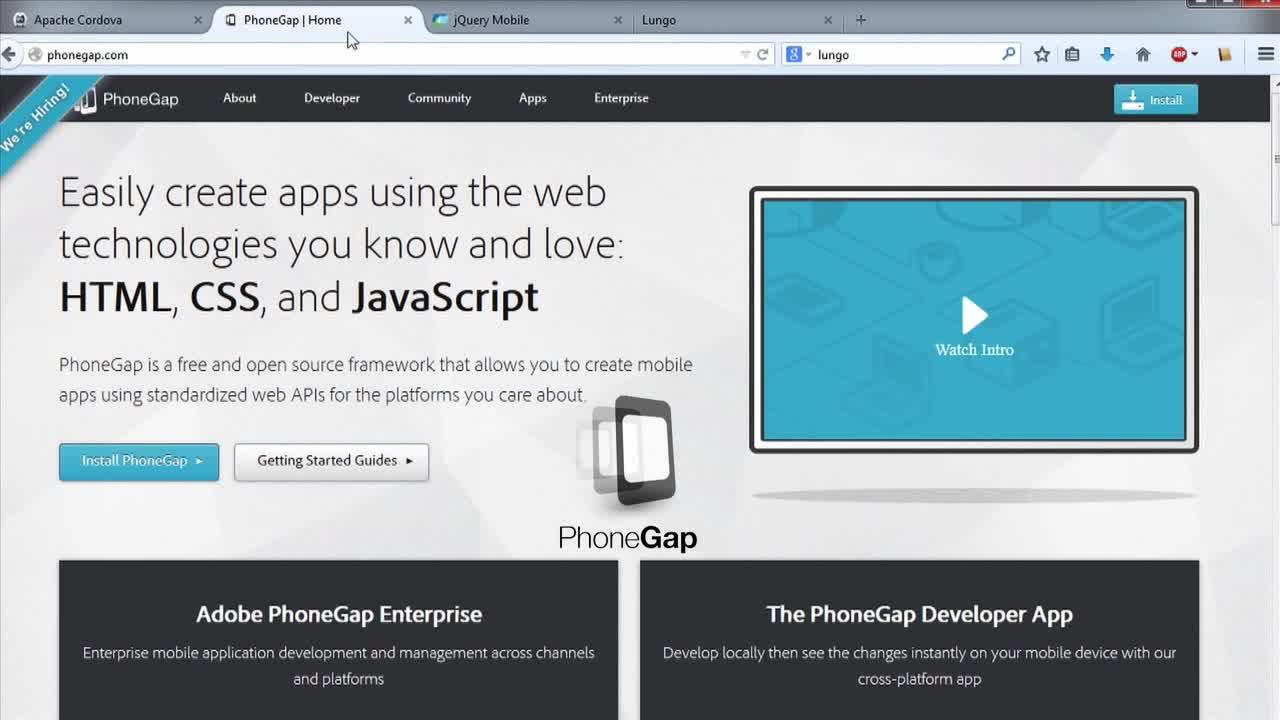Open The PhoneGap Developer App card
The image size is (1280, 720).
point(919,640)
